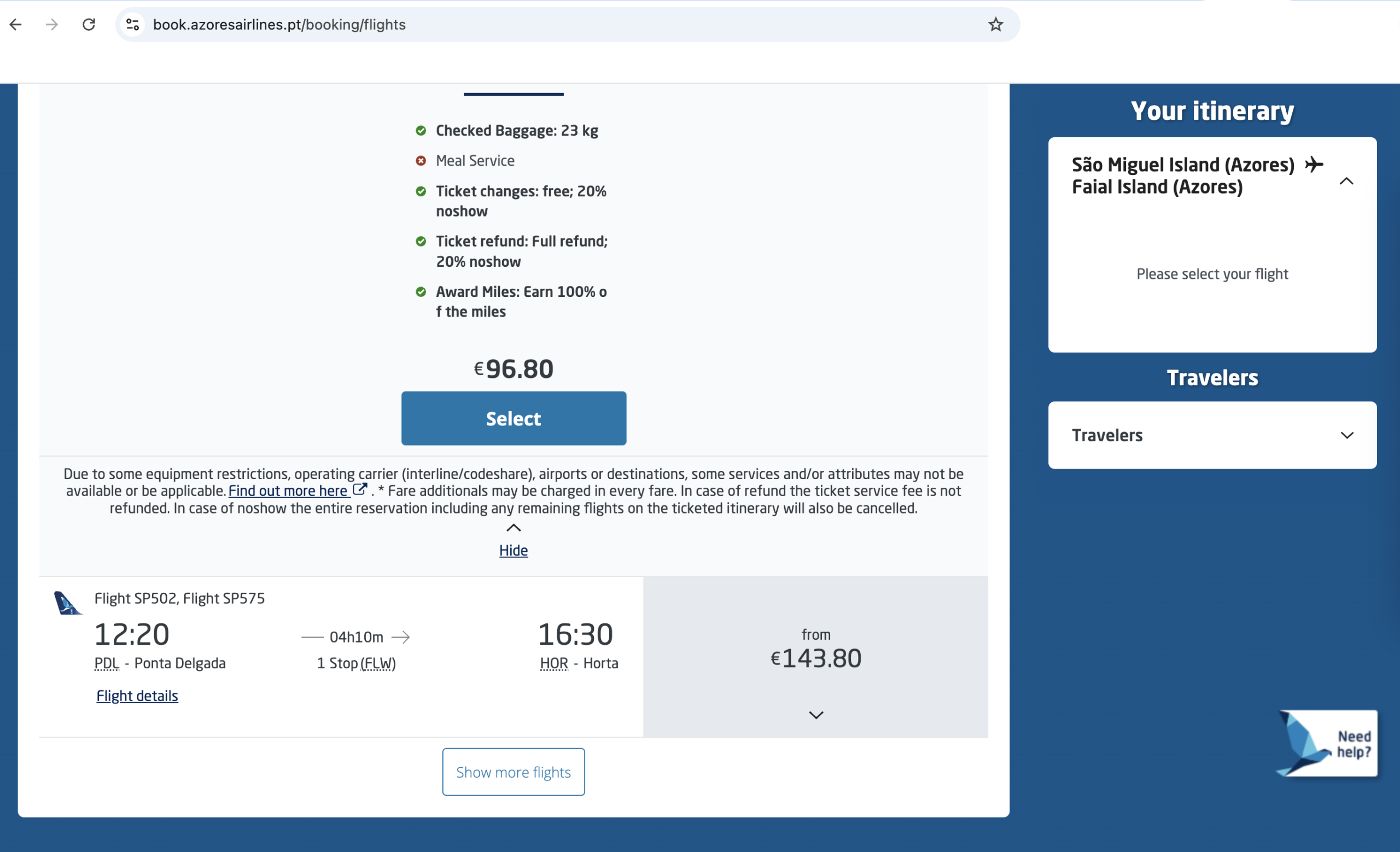Click the €96.80 price text

(513, 369)
